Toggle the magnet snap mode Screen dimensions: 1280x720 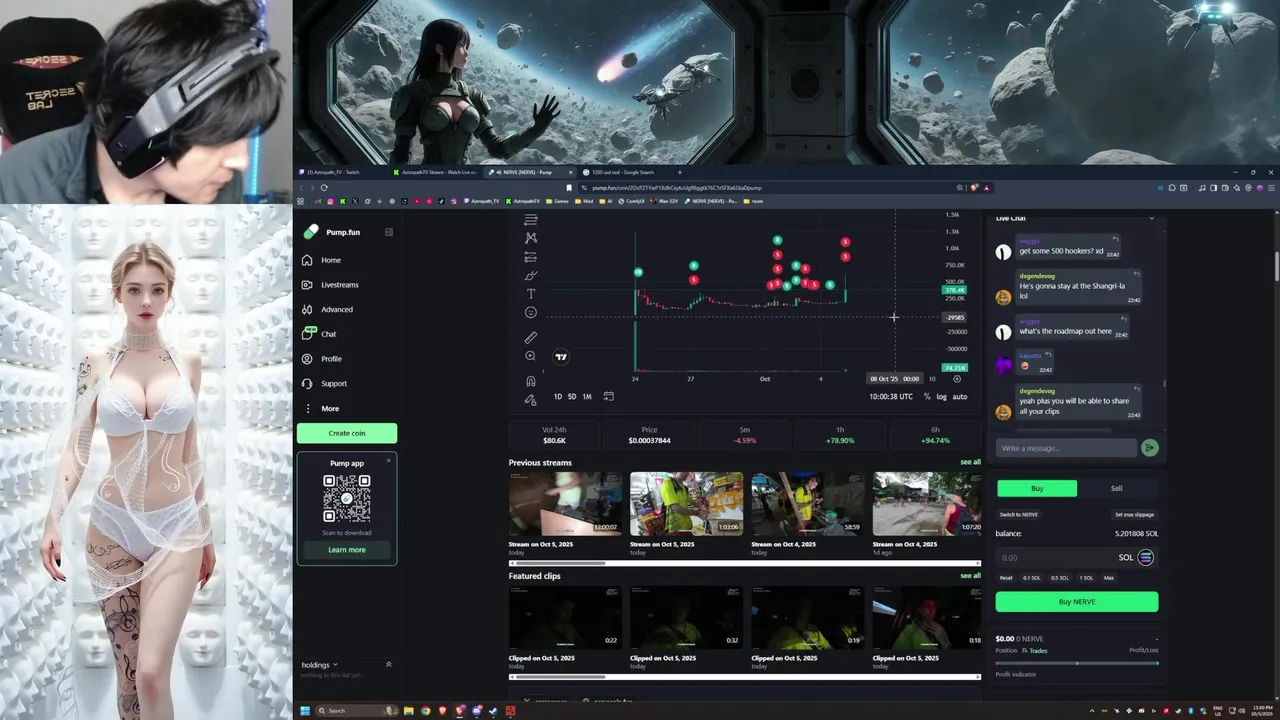531,381
